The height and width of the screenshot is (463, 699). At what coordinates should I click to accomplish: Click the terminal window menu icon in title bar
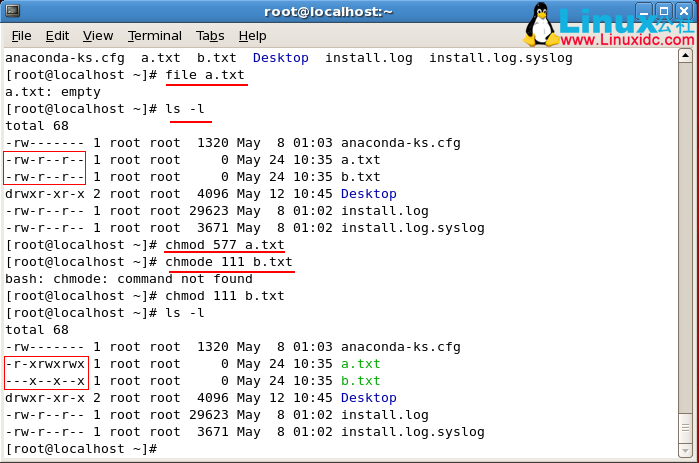pyautogui.click(x=12, y=11)
